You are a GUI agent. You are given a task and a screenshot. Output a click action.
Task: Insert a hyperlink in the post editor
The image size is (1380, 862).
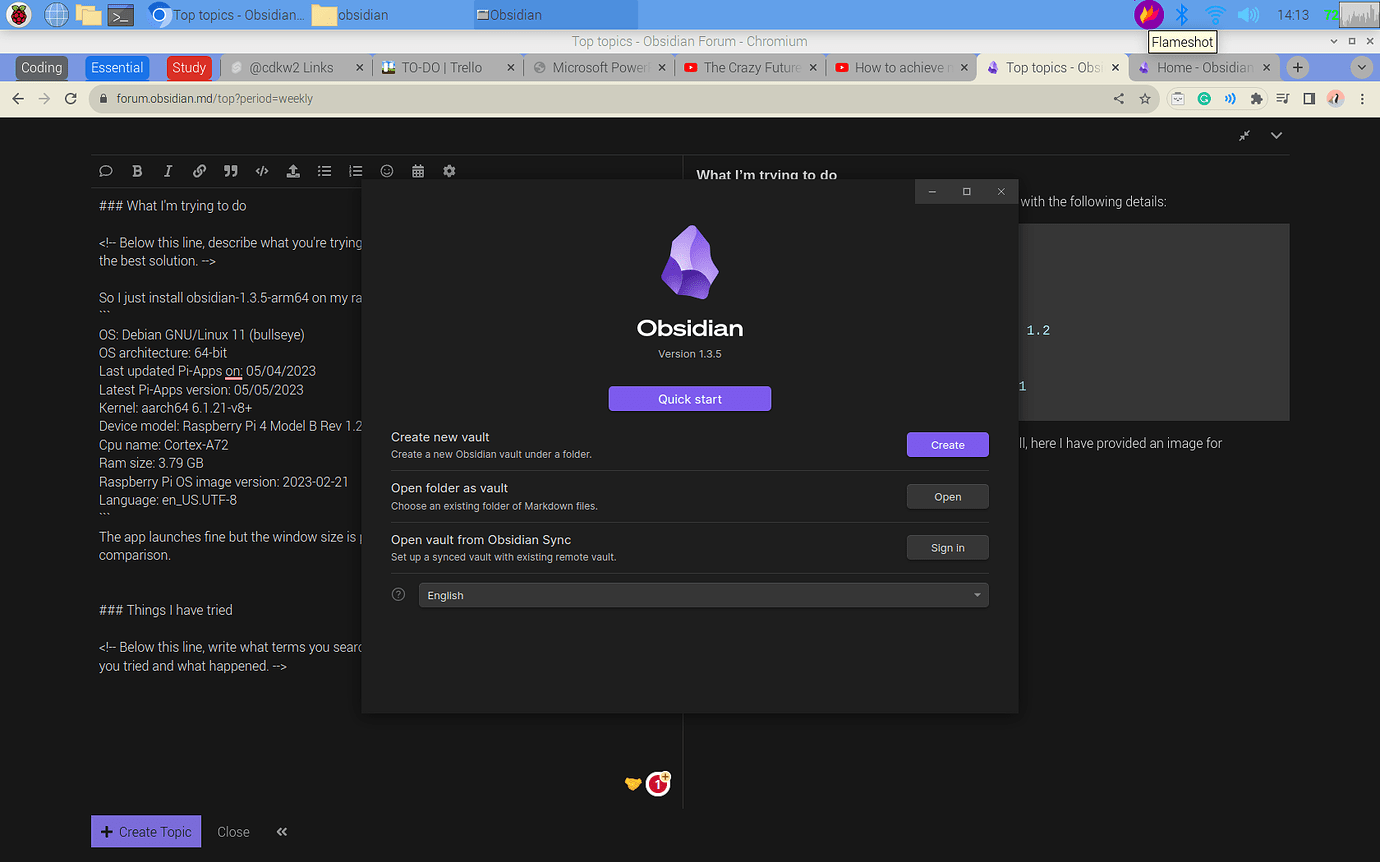[199, 171]
